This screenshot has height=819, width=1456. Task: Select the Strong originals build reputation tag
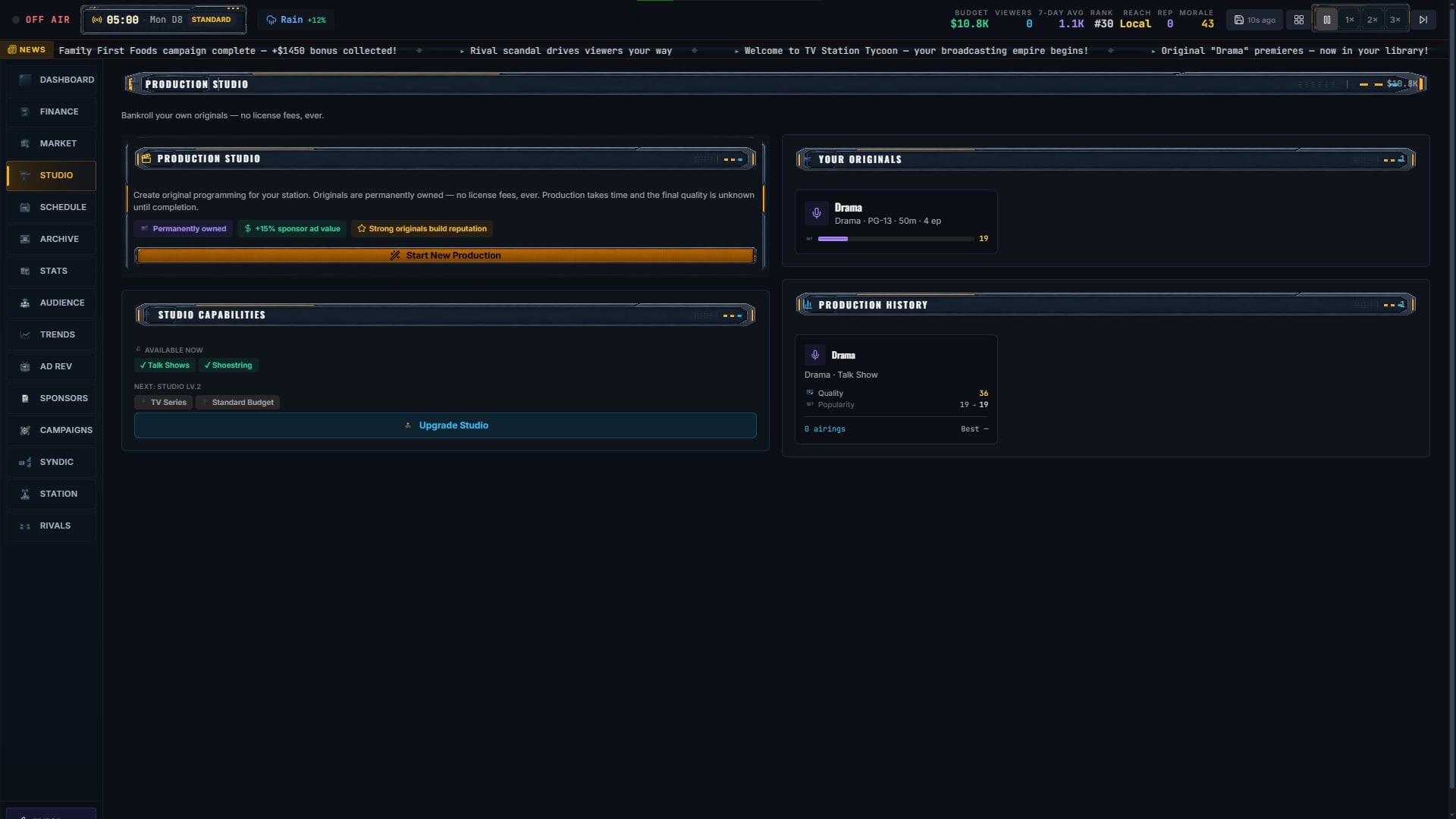pyautogui.click(x=422, y=228)
